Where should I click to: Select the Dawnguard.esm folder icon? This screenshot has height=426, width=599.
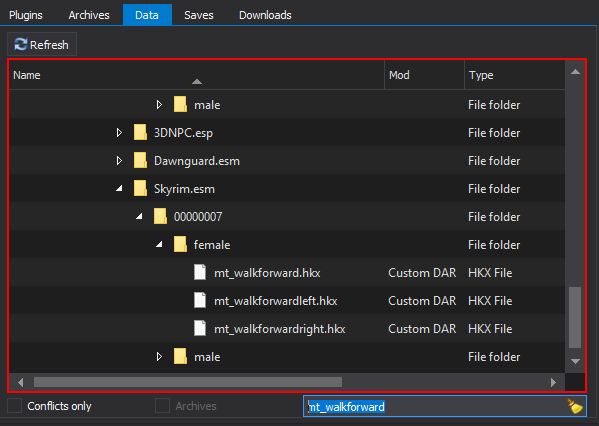pyautogui.click(x=141, y=160)
